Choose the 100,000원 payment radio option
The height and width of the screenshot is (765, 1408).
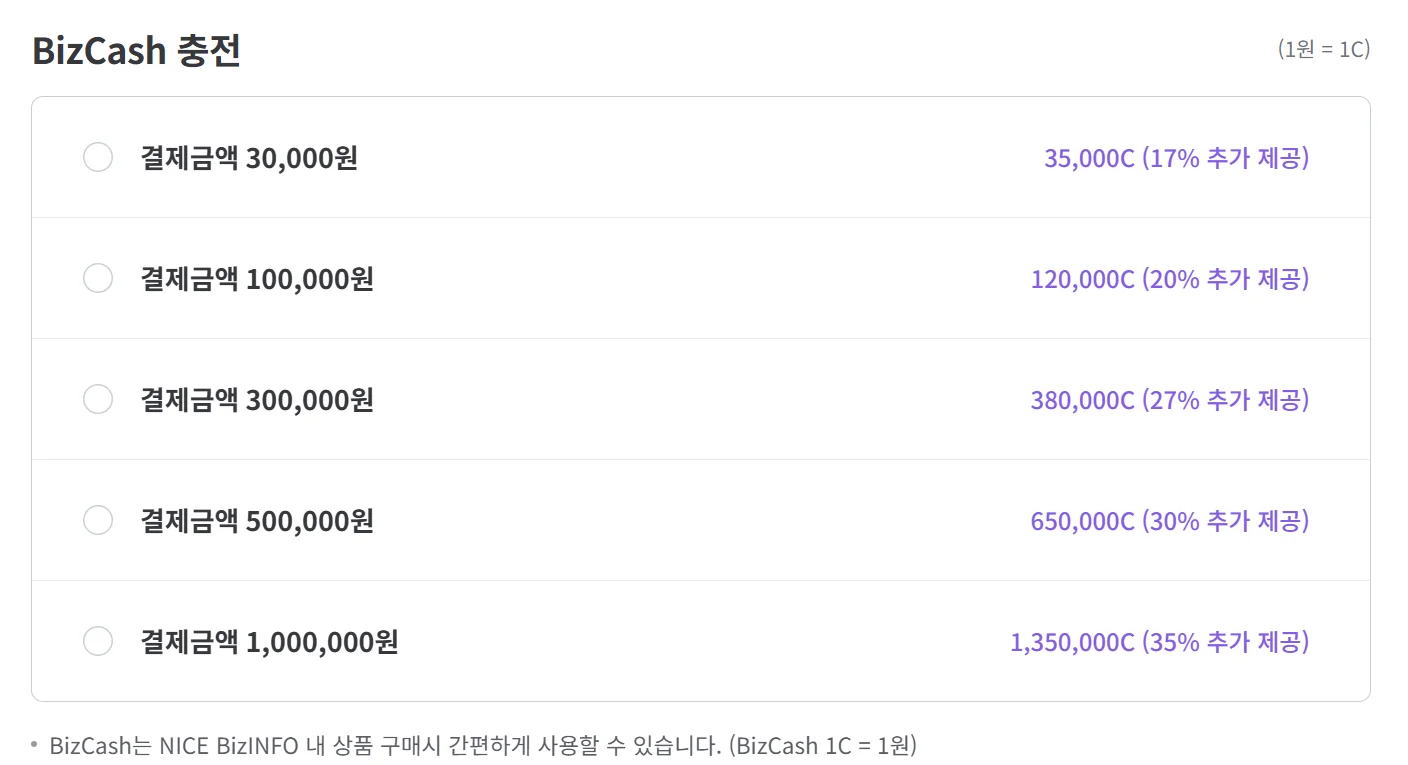[x=98, y=278]
